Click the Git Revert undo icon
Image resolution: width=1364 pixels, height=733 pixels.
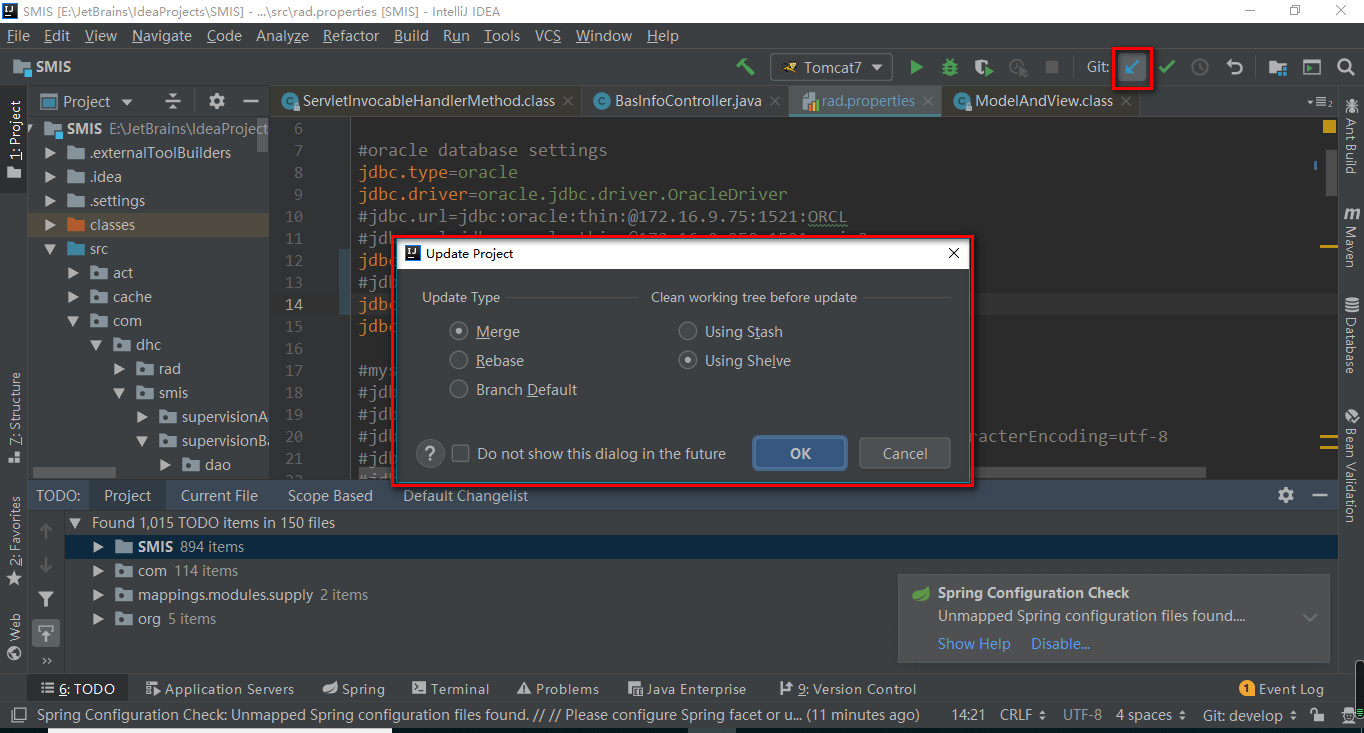pyautogui.click(x=1235, y=67)
